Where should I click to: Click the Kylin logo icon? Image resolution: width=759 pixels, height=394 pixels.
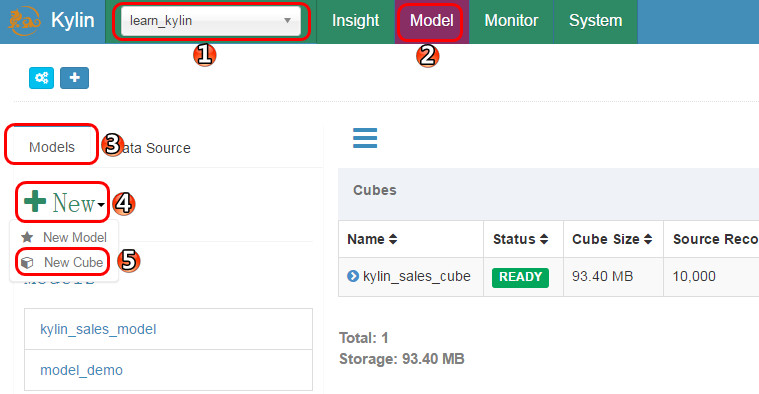click(24, 21)
